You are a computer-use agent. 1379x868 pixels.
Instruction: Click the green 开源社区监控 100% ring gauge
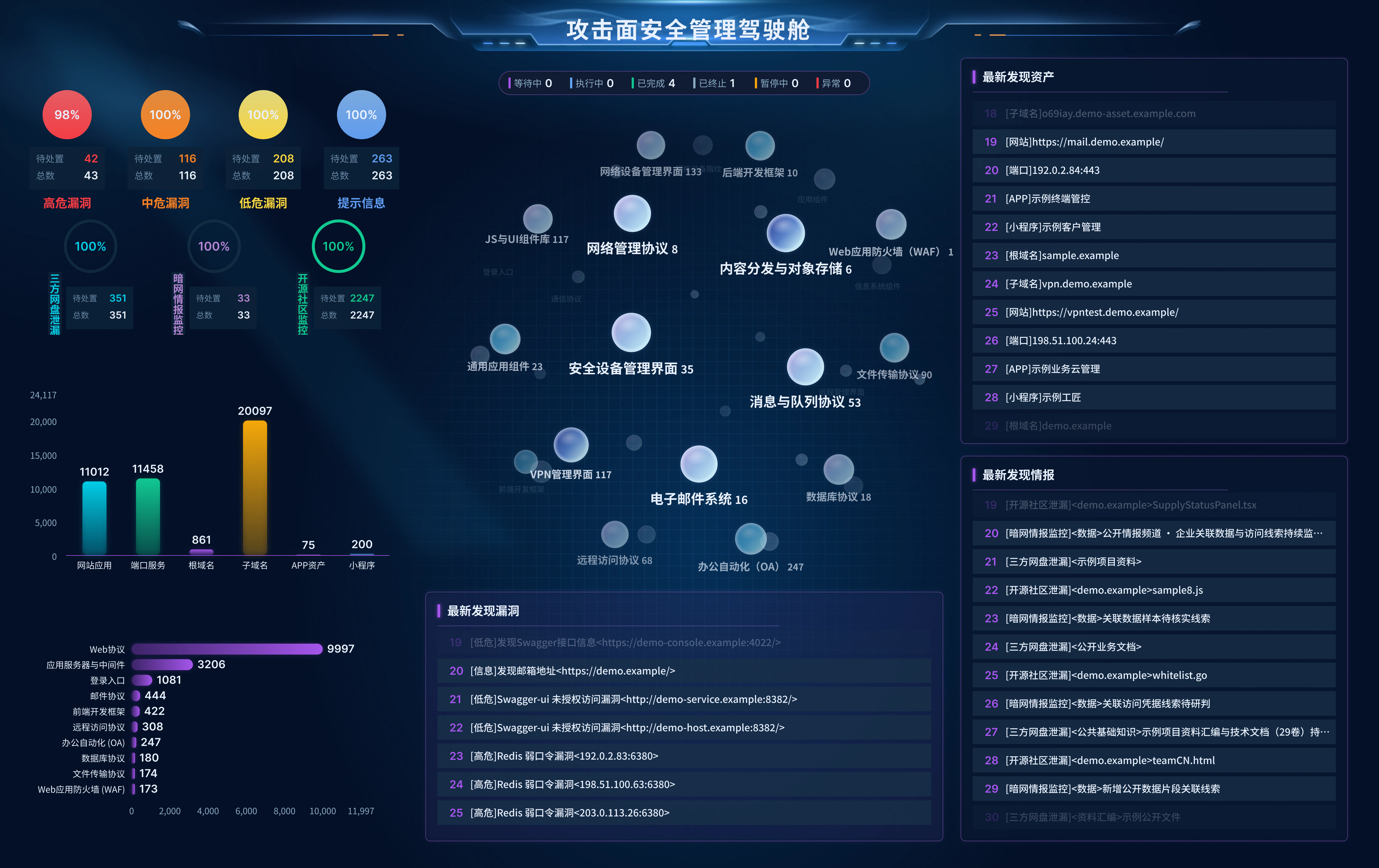tap(338, 246)
